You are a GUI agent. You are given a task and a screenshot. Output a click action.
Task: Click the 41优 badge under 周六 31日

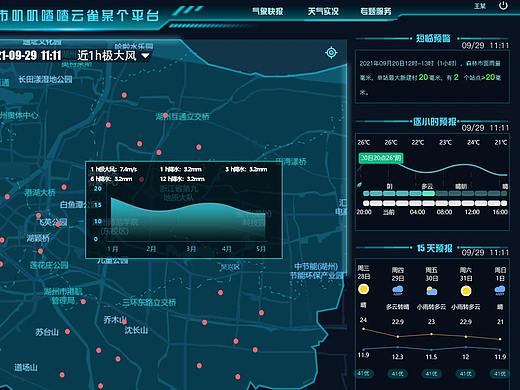[466, 374]
